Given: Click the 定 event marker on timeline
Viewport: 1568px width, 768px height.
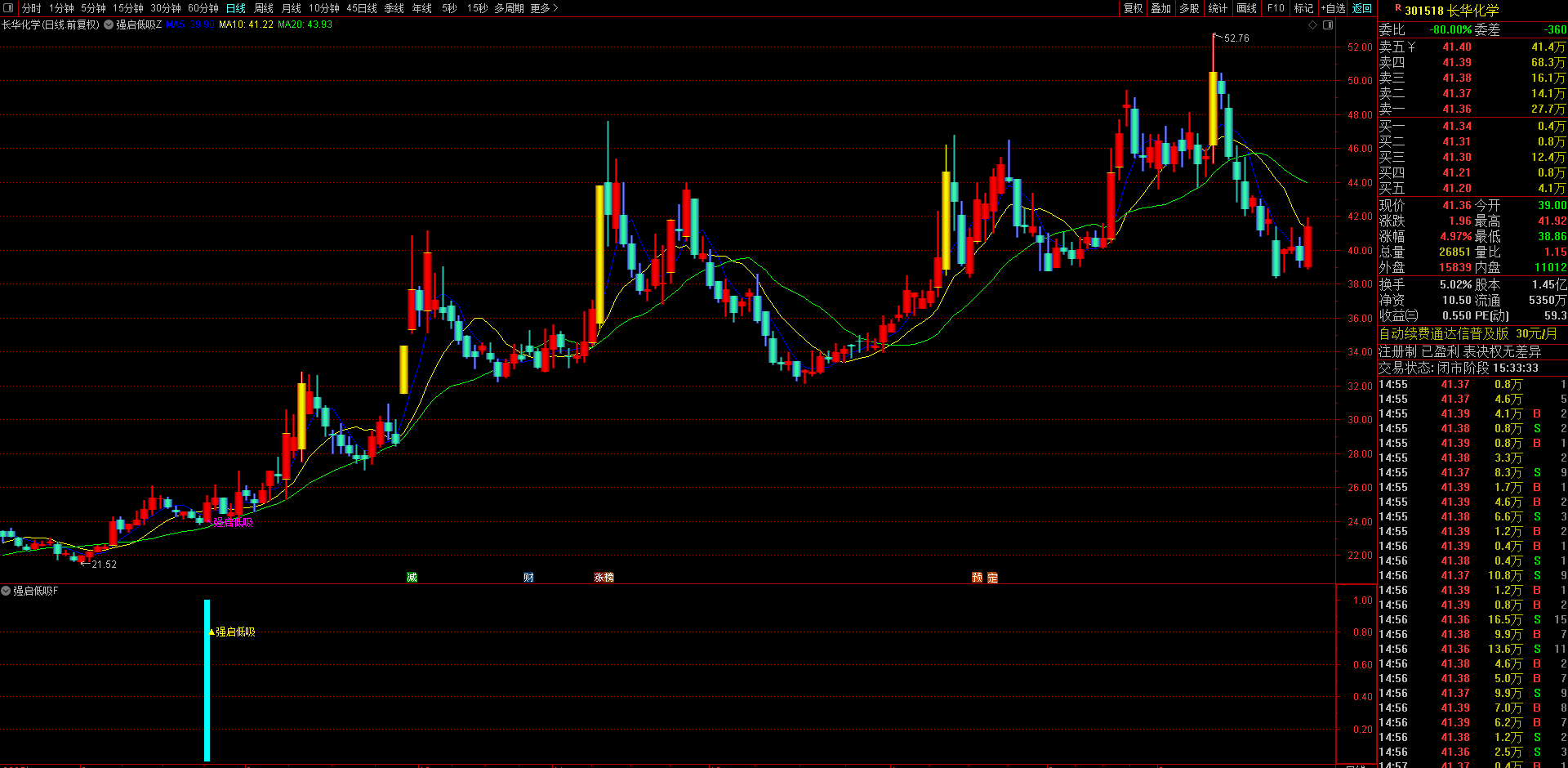Looking at the screenshot, I should point(992,578).
